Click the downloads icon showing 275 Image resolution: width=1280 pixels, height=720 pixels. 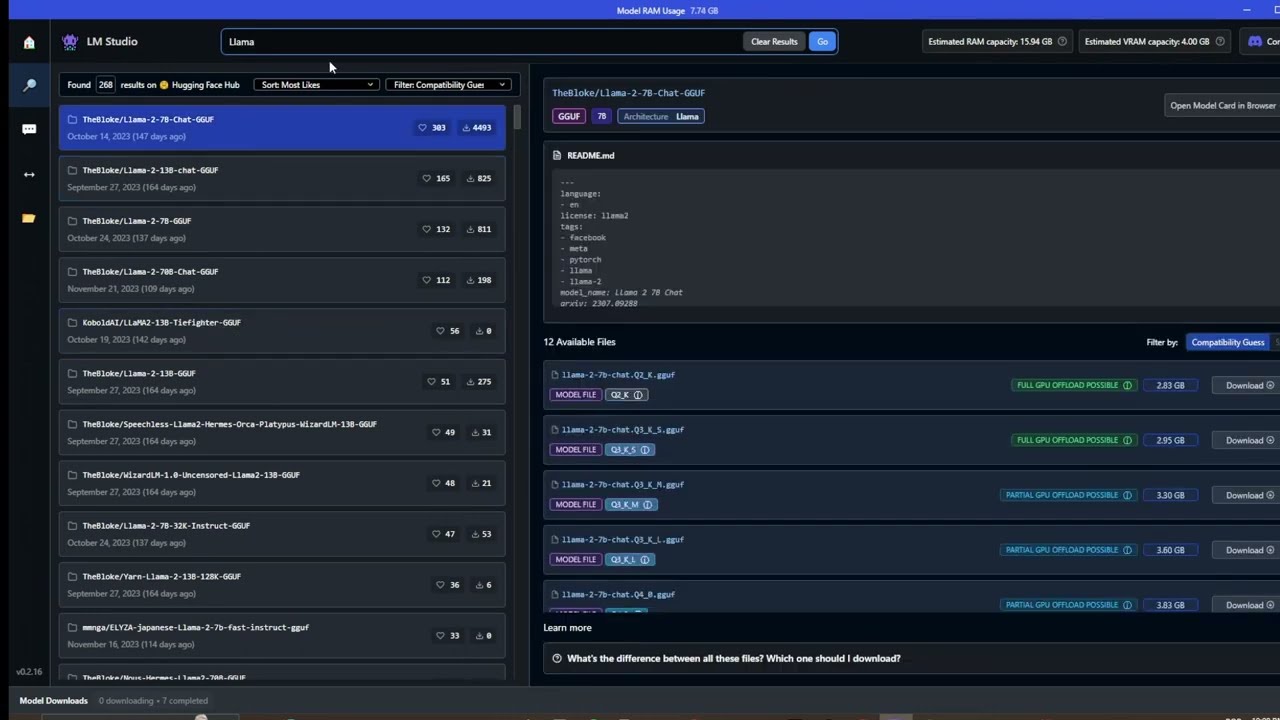[x=471, y=381]
